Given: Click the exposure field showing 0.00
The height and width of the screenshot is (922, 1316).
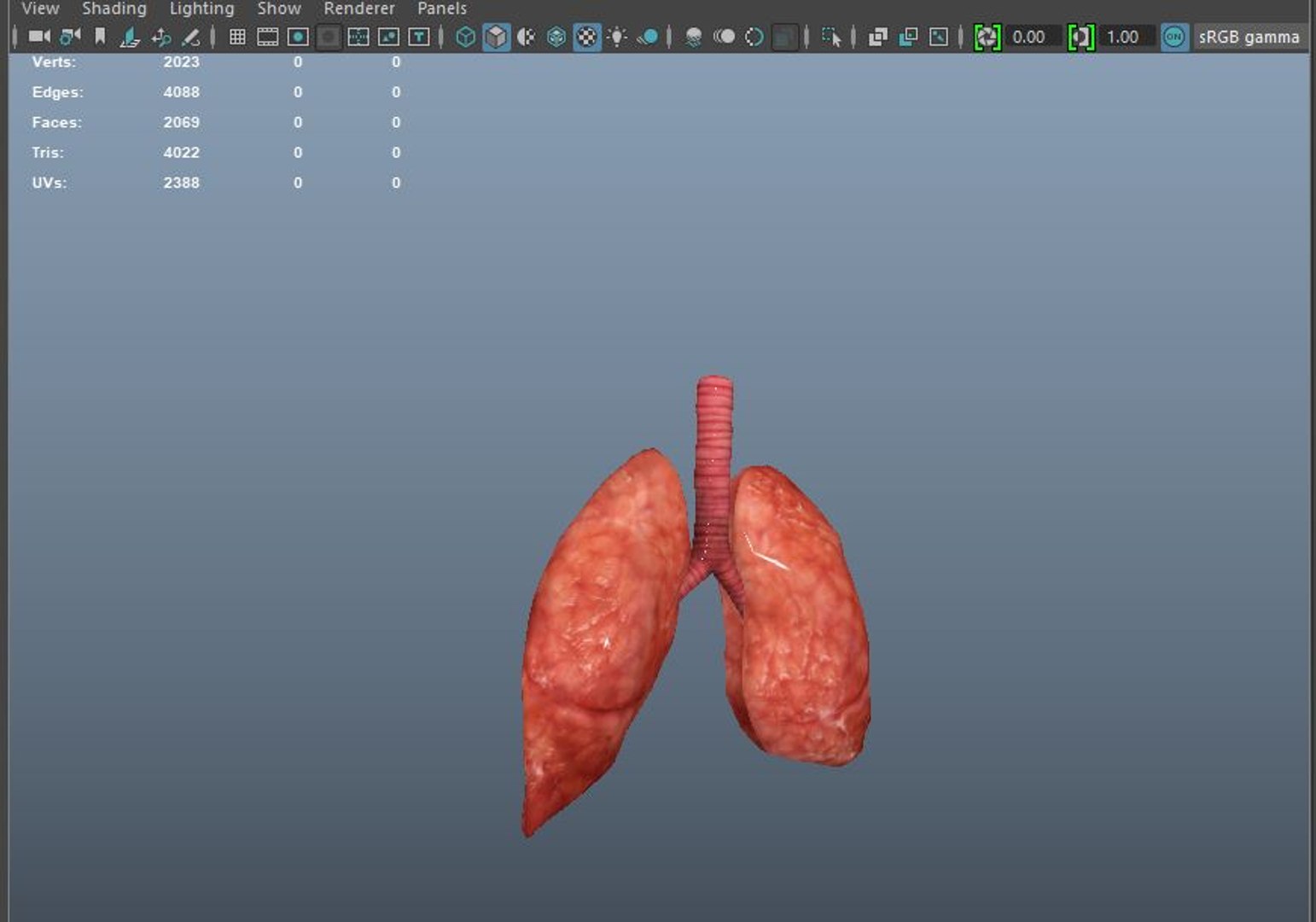Looking at the screenshot, I should pyautogui.click(x=1034, y=37).
